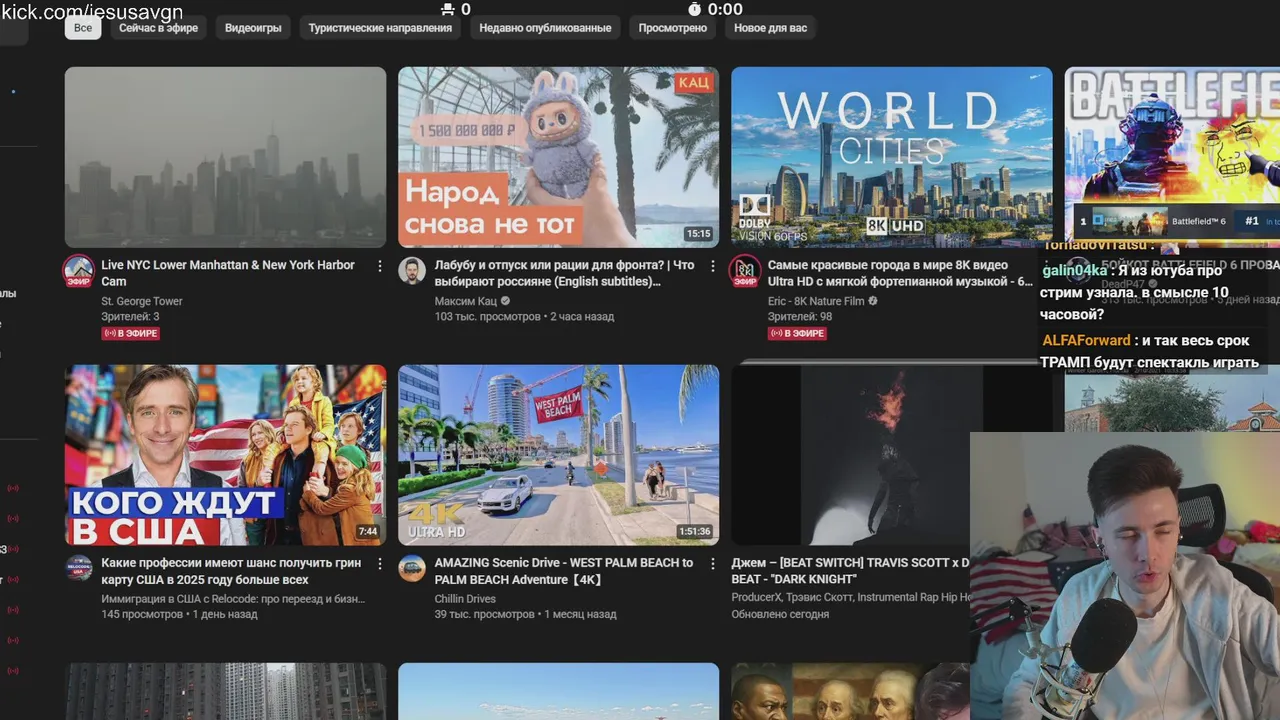Image resolution: width=1280 pixels, height=720 pixels.
Task: Select the "Видеоигры" filter chip
Action: point(253,28)
